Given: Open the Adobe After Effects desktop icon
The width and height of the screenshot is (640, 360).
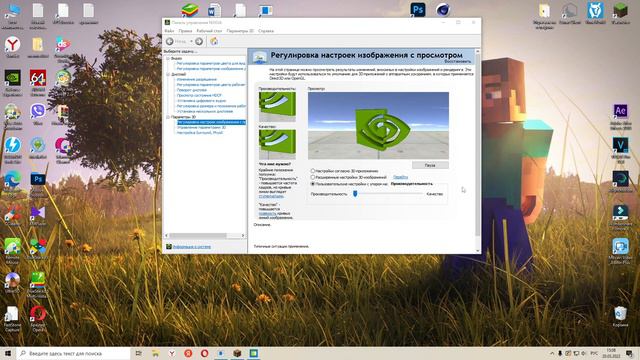Looking at the screenshot, I should (x=620, y=111).
